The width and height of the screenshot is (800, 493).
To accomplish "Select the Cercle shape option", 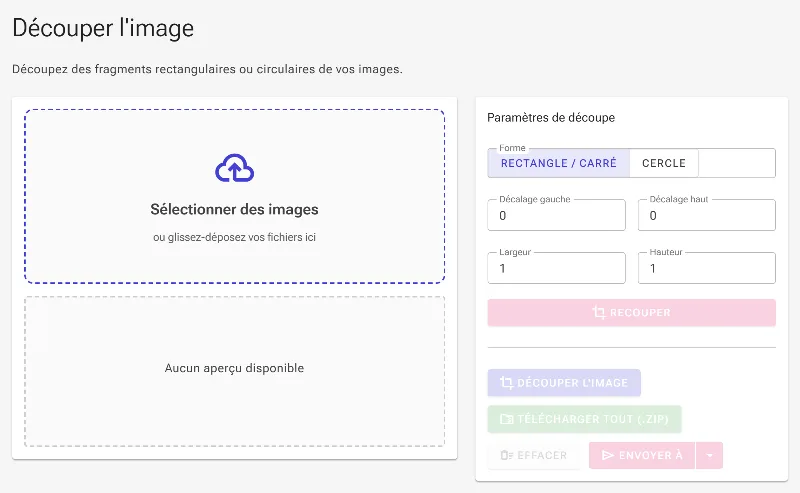I will pos(664,163).
